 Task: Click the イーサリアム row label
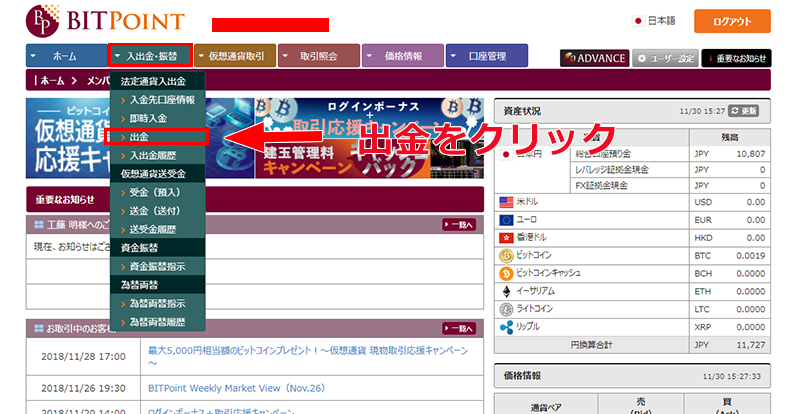[x=536, y=291]
